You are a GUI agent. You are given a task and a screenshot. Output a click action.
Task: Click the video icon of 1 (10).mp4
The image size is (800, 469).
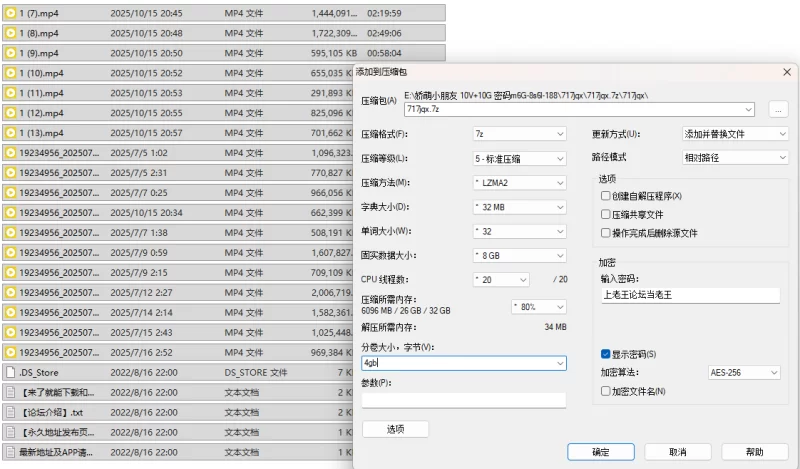point(11,73)
